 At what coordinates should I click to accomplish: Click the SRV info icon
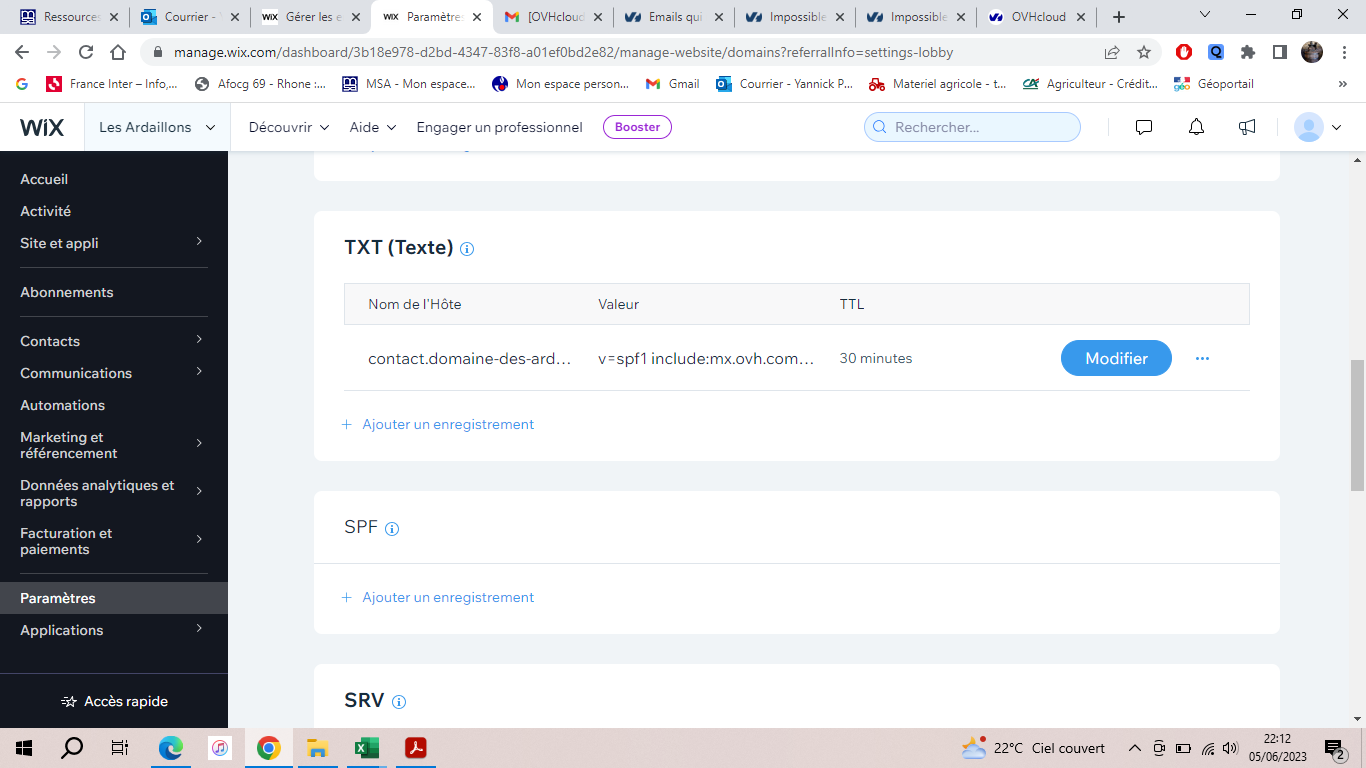point(399,702)
